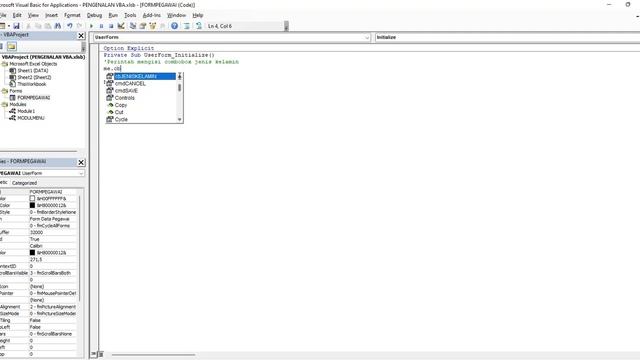The image size is (640, 360).
Task: Select Module1 in project tree
Action: 26,111
